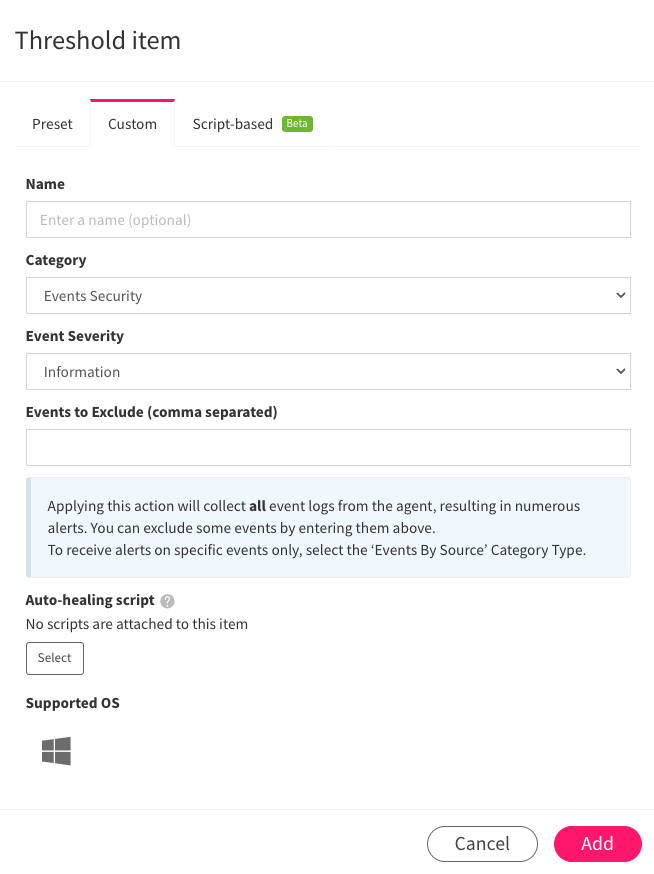Click the Event Severity field label

click(x=75, y=336)
